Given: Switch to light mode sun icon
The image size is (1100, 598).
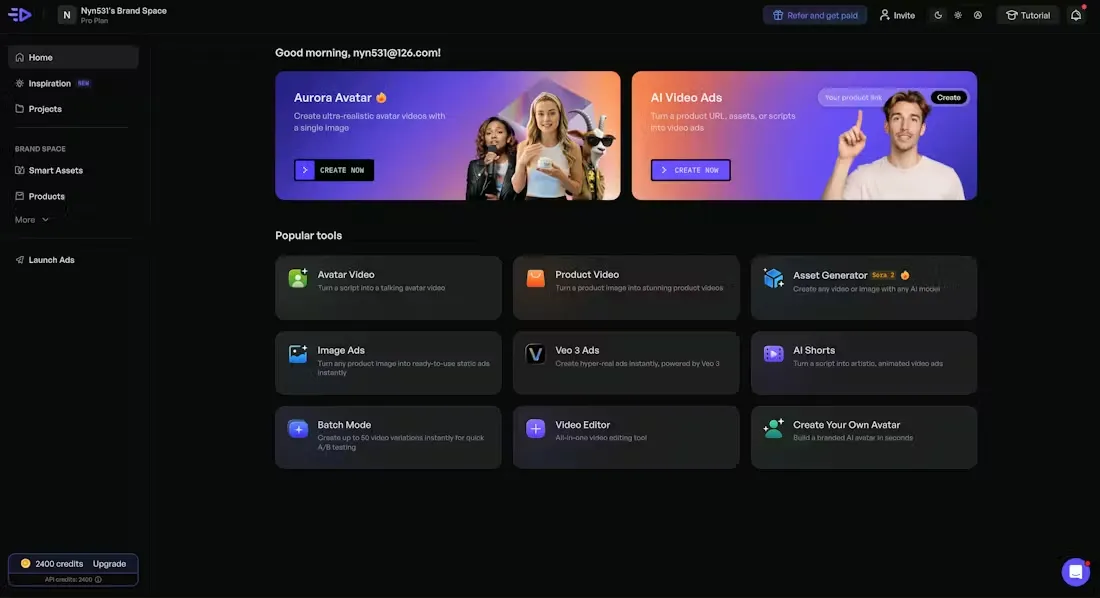Looking at the screenshot, I should pyautogui.click(x=958, y=15).
